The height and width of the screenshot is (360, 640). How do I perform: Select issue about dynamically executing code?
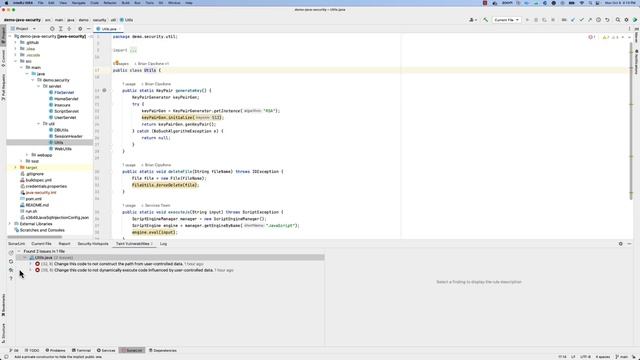pos(133,270)
